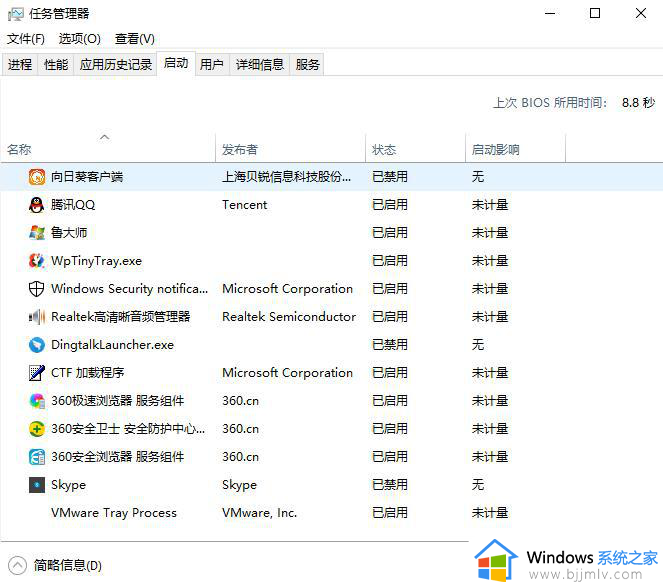663x588 pixels.
Task: Select the DingtalkLauncher.exe entry name
Action: (x=112, y=345)
